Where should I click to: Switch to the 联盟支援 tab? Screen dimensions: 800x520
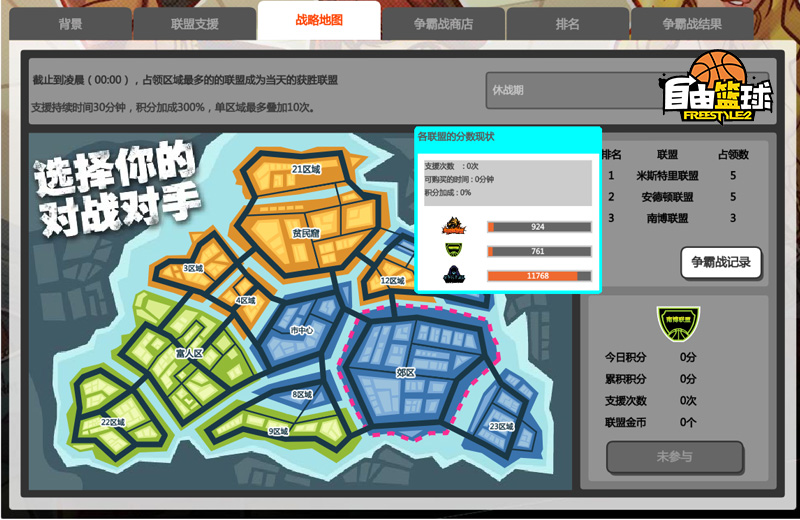194,24
